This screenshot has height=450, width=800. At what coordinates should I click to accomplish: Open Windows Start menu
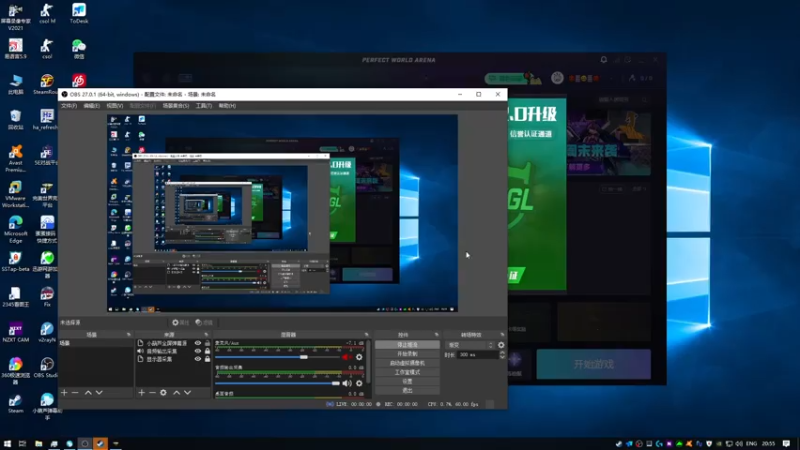[x=7, y=443]
